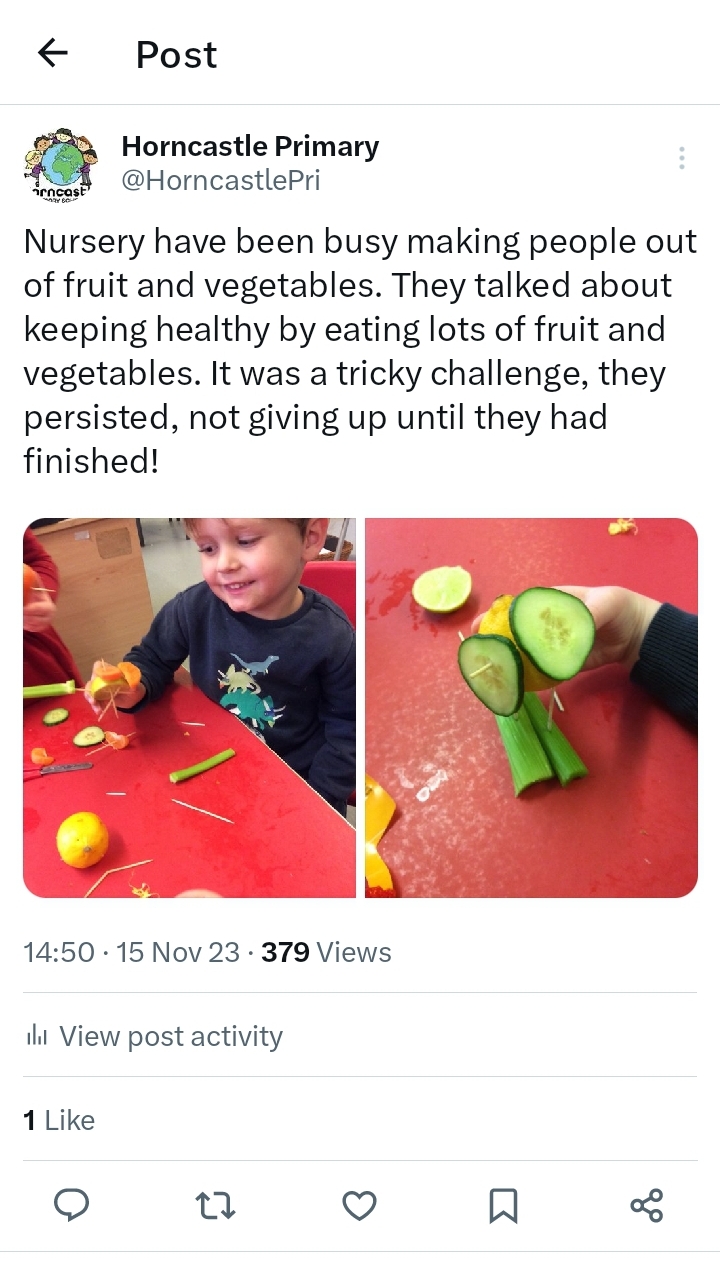Screen dimensions: 720x1276
Task: Tap the lime slice in right photo
Action: point(442,589)
